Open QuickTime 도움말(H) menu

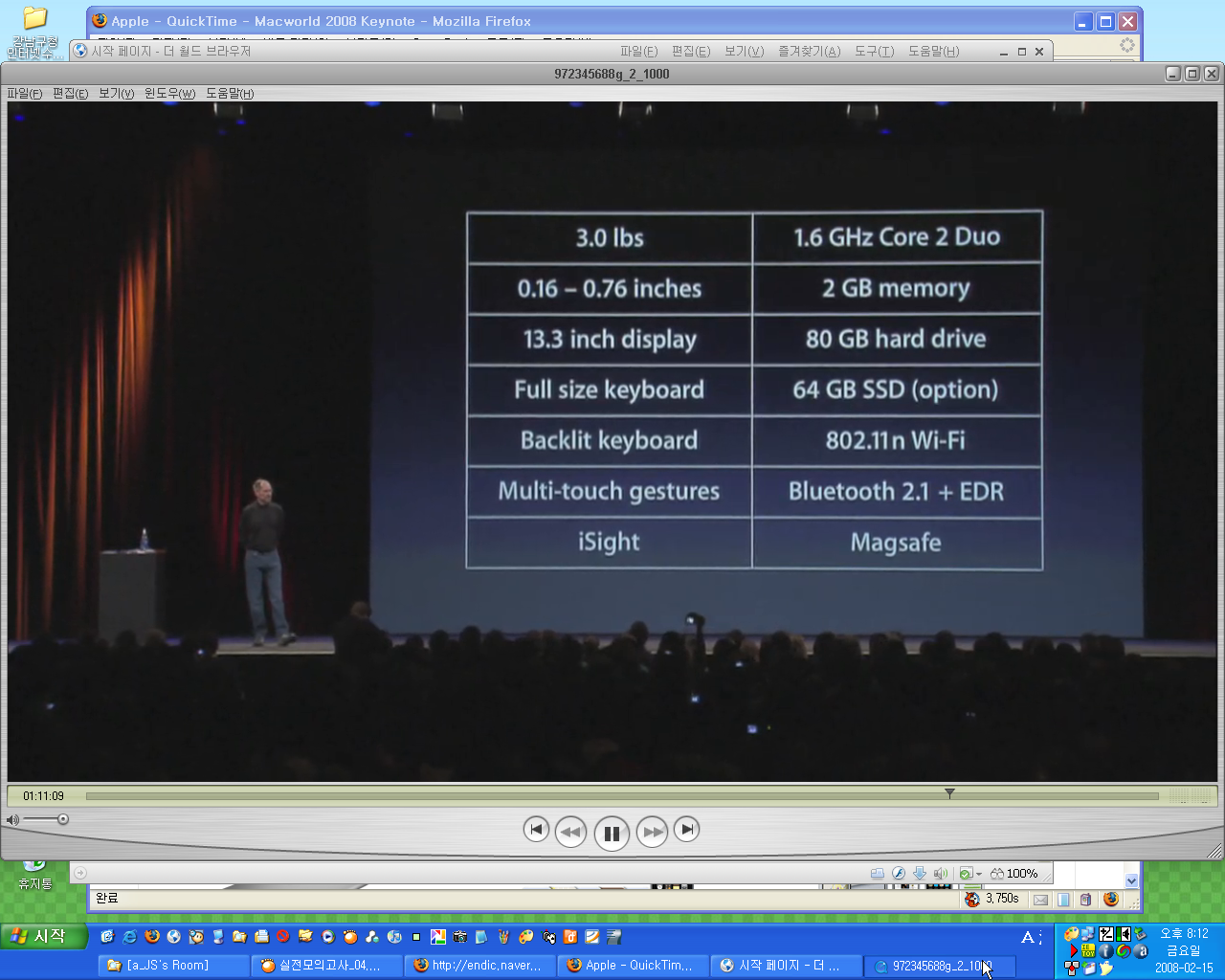230,93
